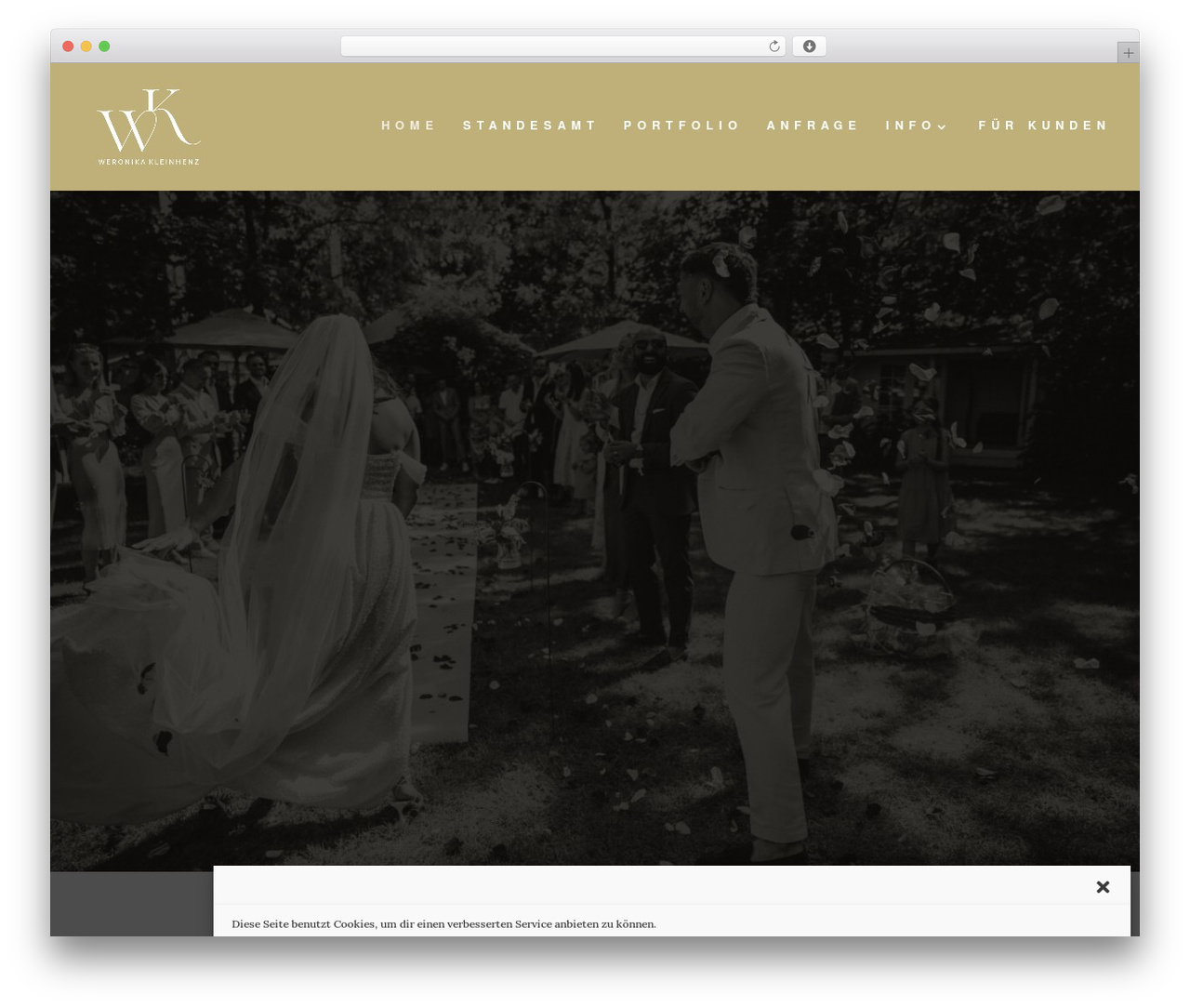Image resolution: width=1190 pixels, height=1008 pixels.
Task: Open the FÜR KUNDEN page link
Action: click(x=1043, y=126)
